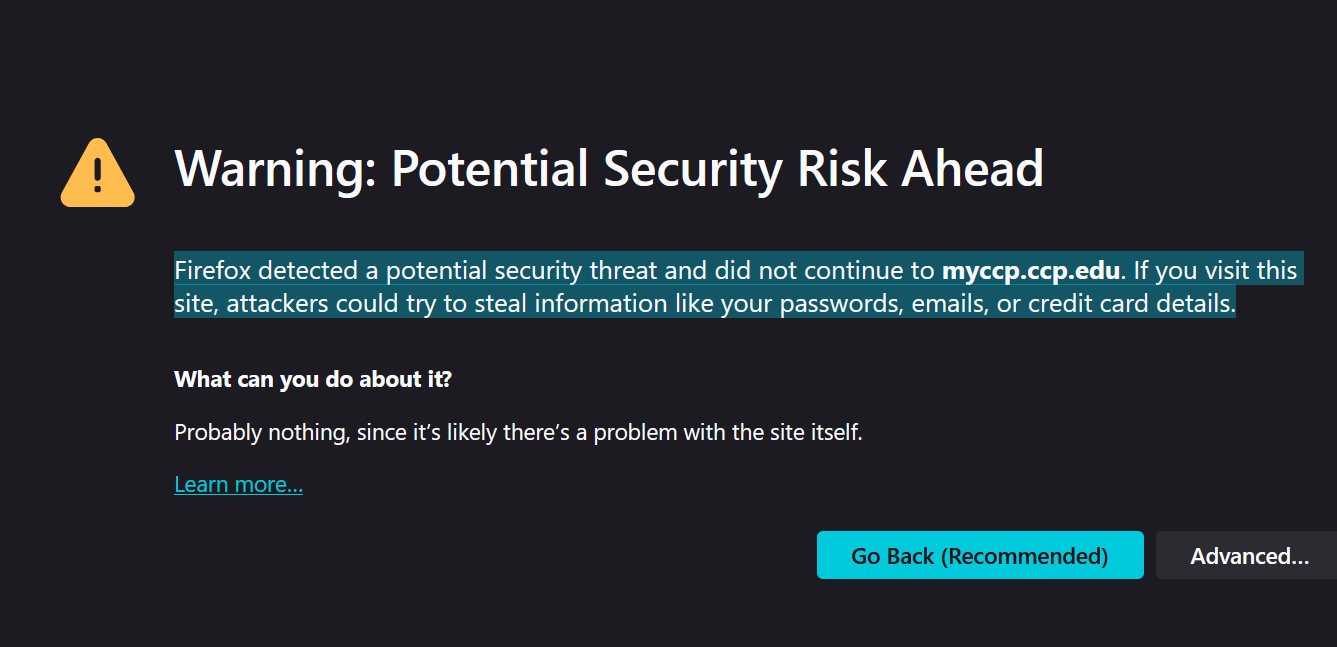The image size is (1337, 647).
Task: Click the word "Security" in the heading
Action: 692,168
